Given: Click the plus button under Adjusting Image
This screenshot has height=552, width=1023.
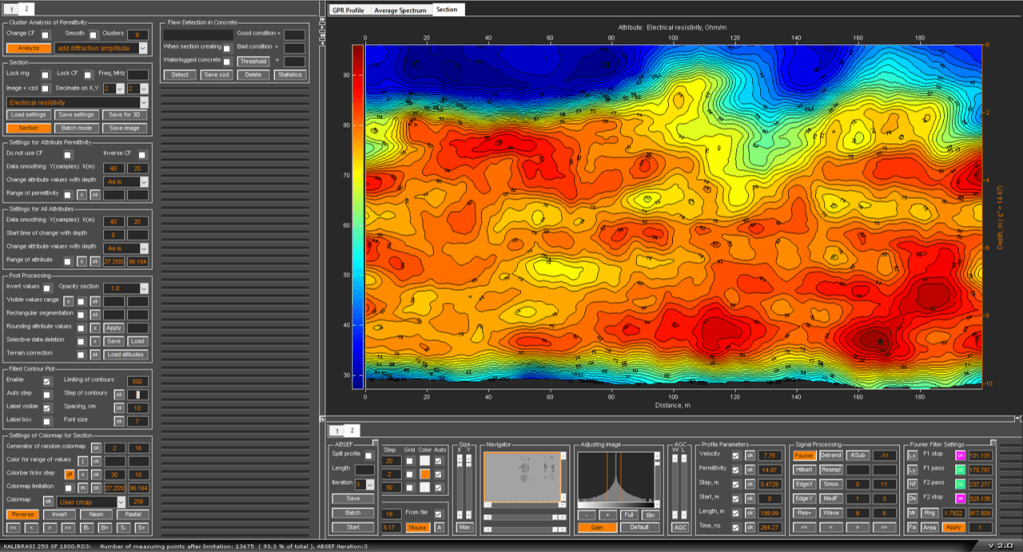Looking at the screenshot, I should pos(607,514).
